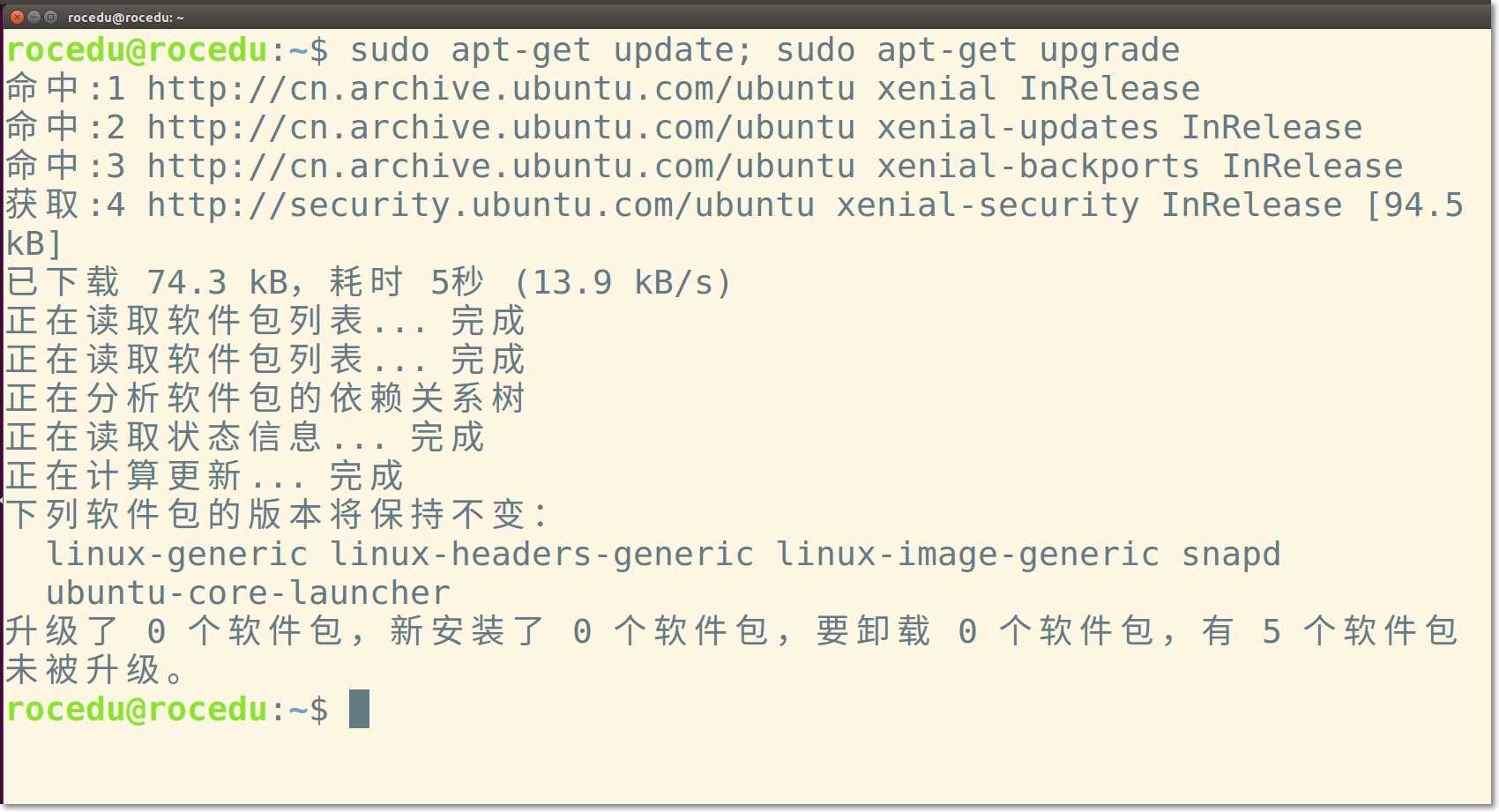Click the cursor block at the bottom prompt
Image resolution: width=1499 pixels, height=812 pixels.
(359, 709)
